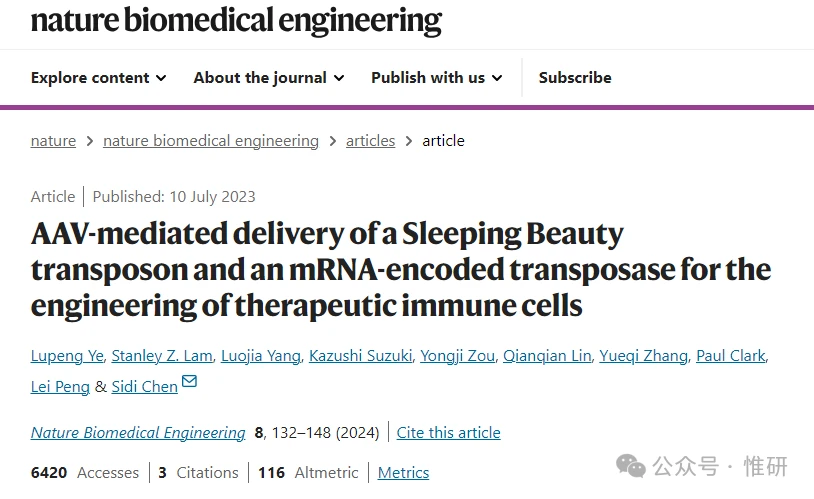Open author Yongji Zou's link
Viewport: 814px width, 499px height.
coord(457,356)
